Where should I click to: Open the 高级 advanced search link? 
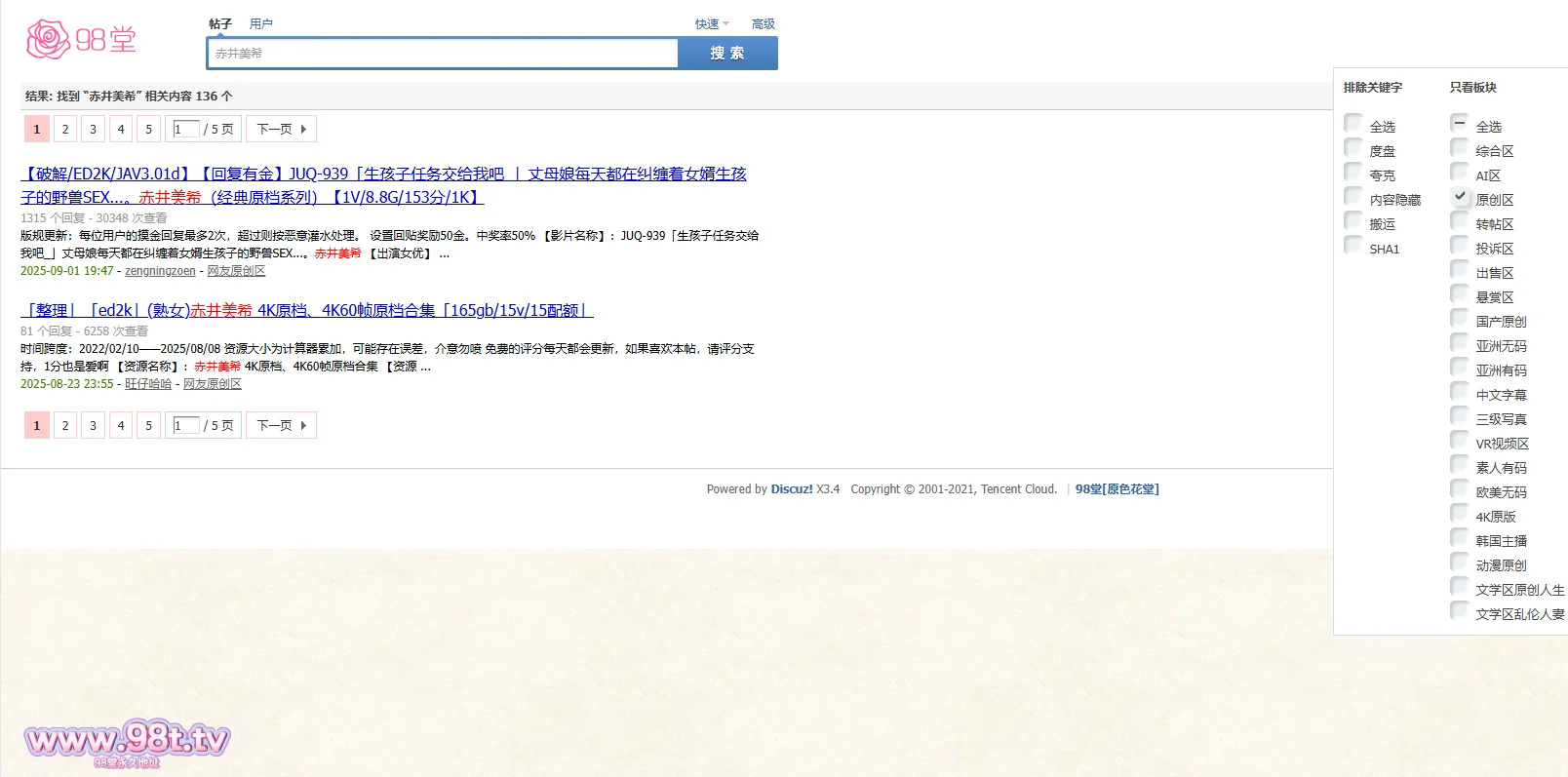pos(763,24)
